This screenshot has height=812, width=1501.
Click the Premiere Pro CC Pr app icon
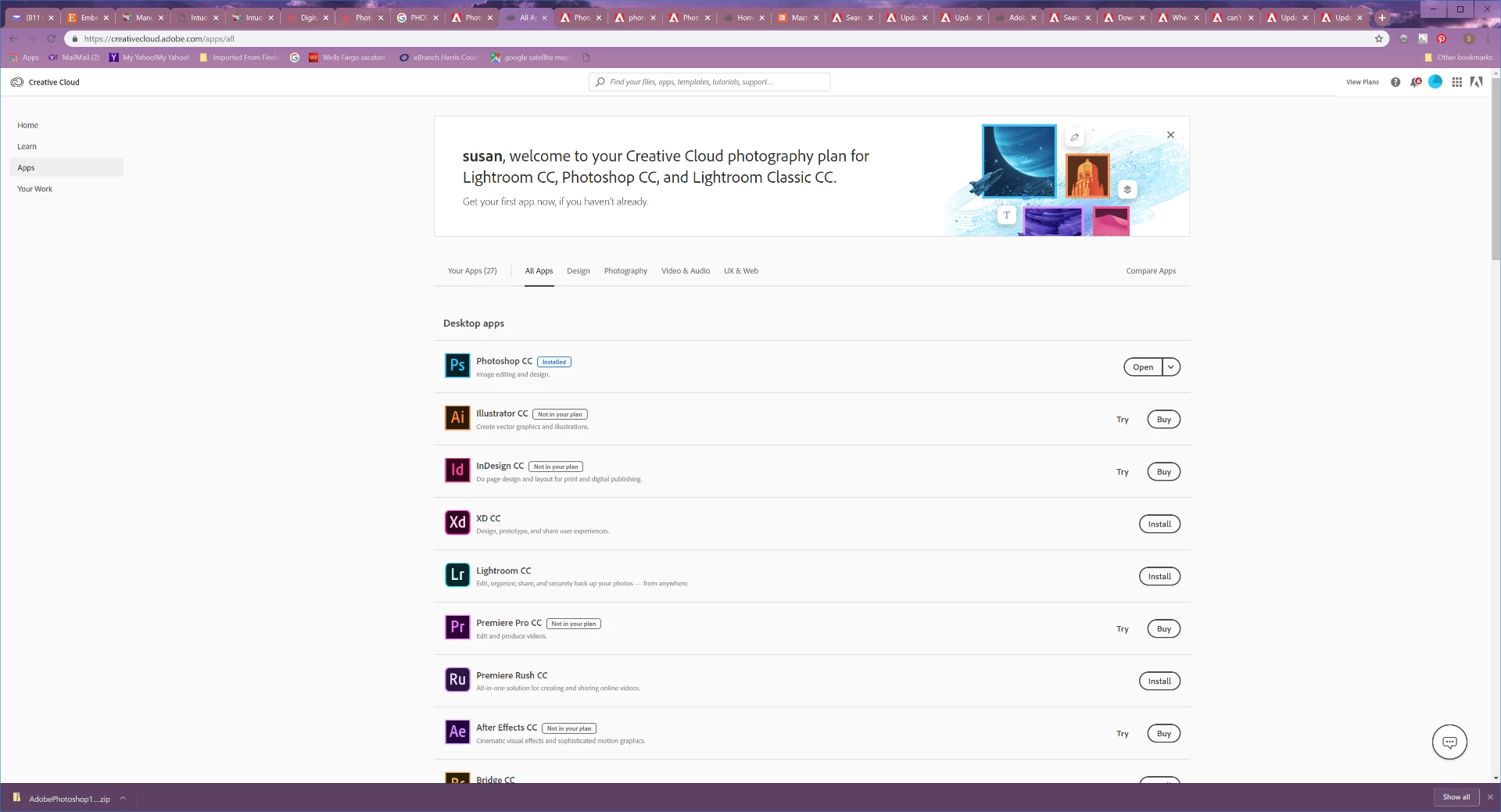click(457, 628)
